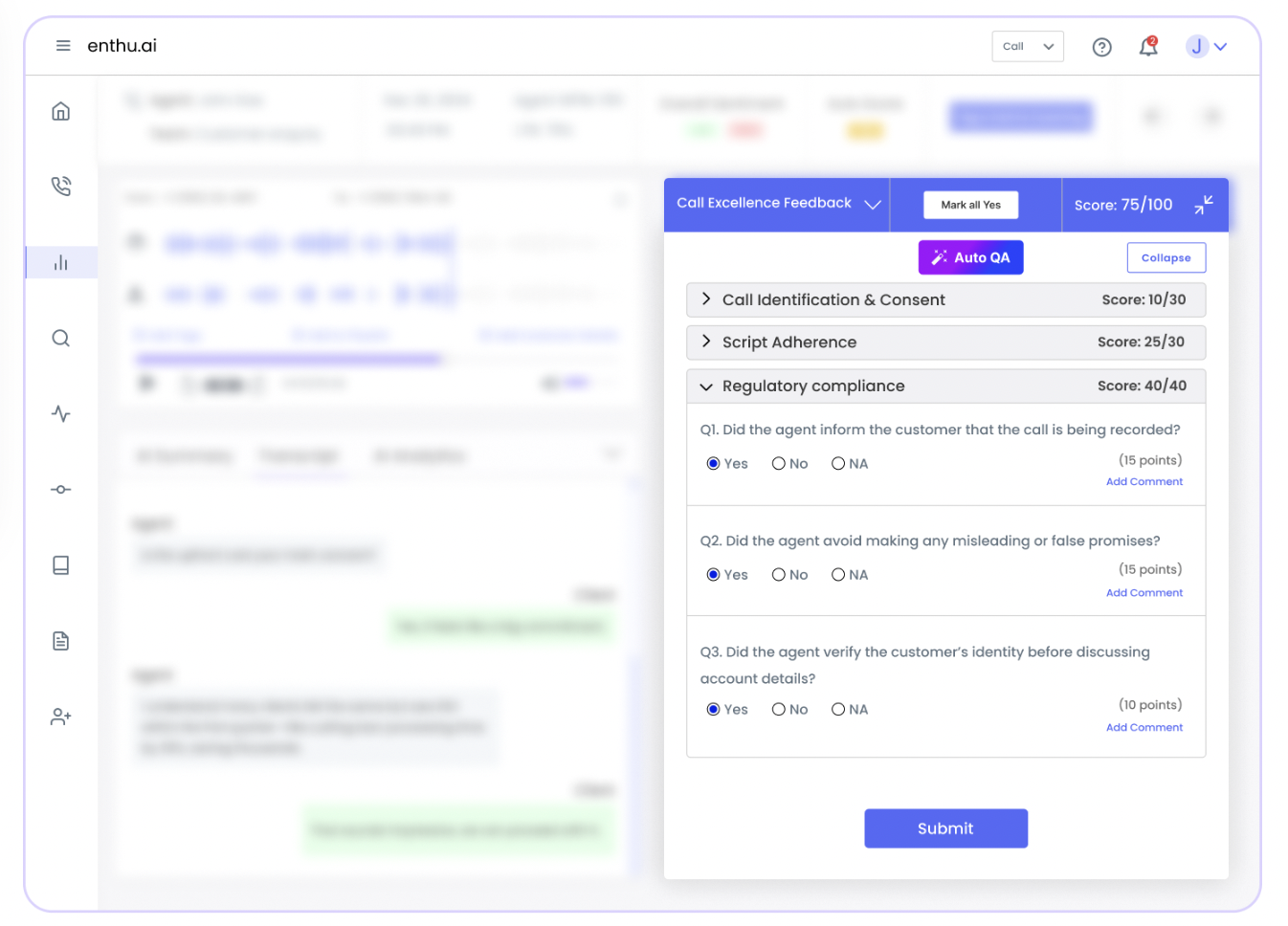Open the search icon in the sidebar

(x=61, y=338)
